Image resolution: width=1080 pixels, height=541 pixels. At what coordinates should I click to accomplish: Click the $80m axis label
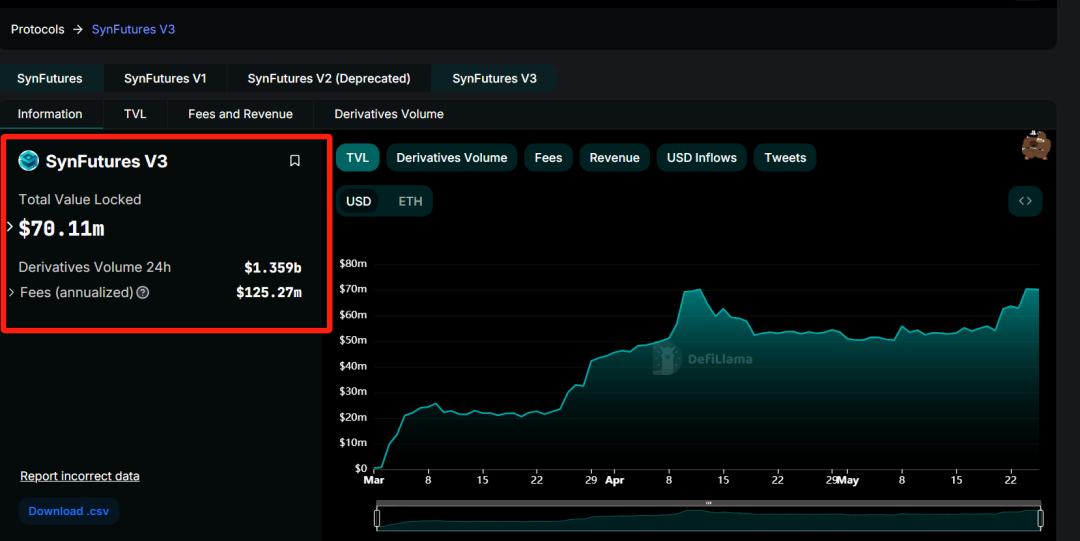pos(353,263)
